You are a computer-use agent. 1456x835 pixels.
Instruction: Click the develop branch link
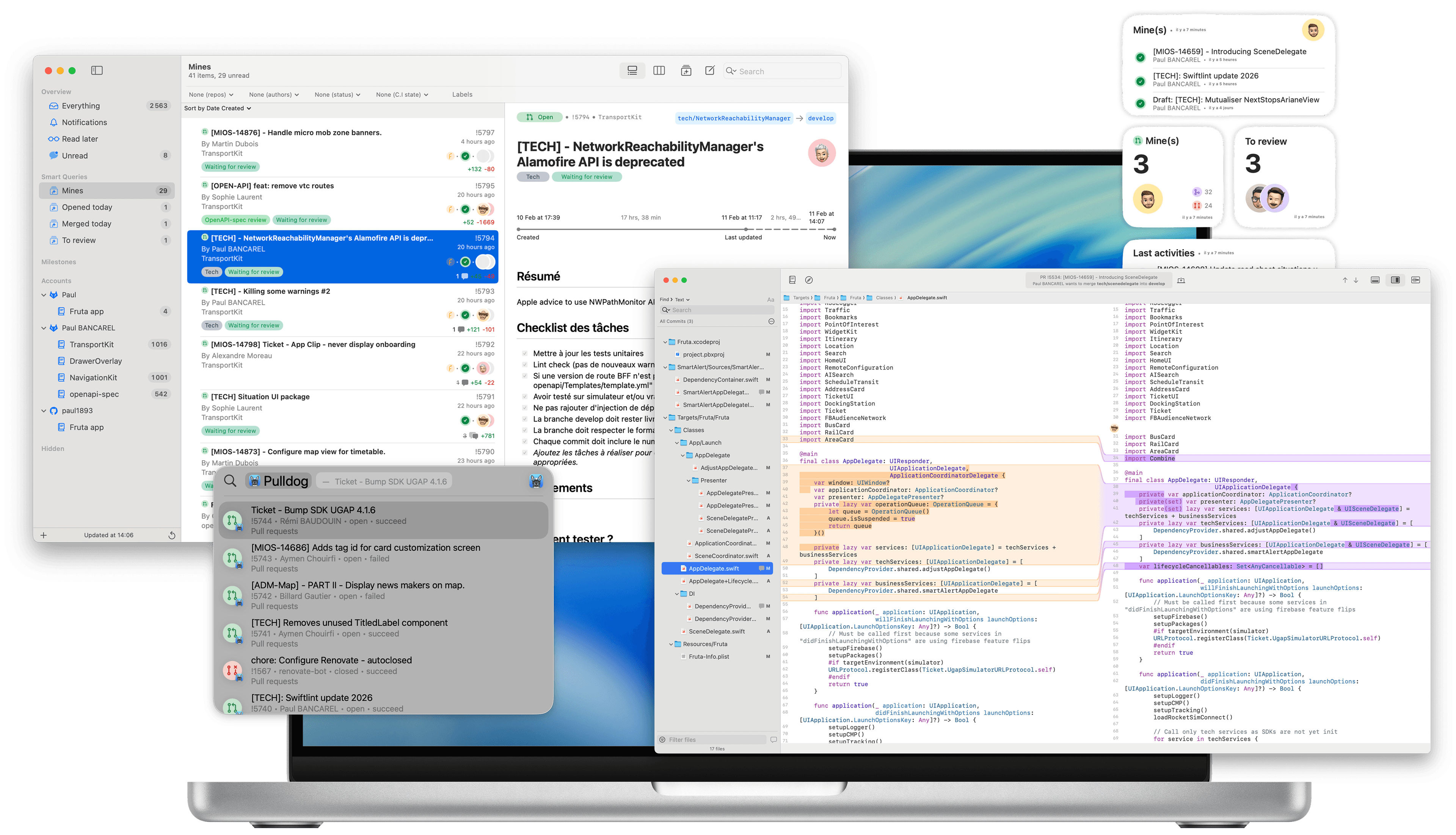pos(821,118)
